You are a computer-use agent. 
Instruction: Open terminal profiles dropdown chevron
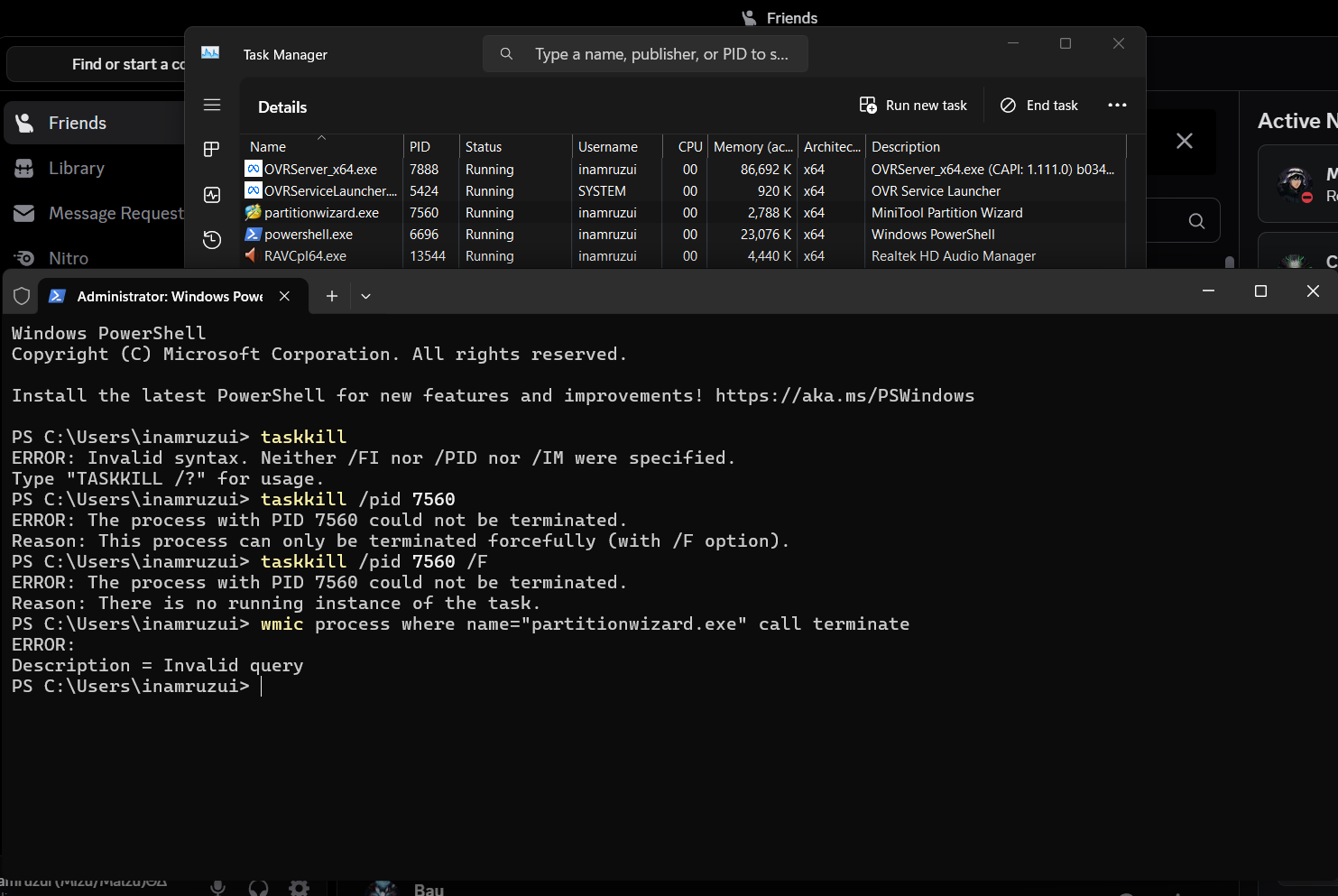click(x=365, y=296)
